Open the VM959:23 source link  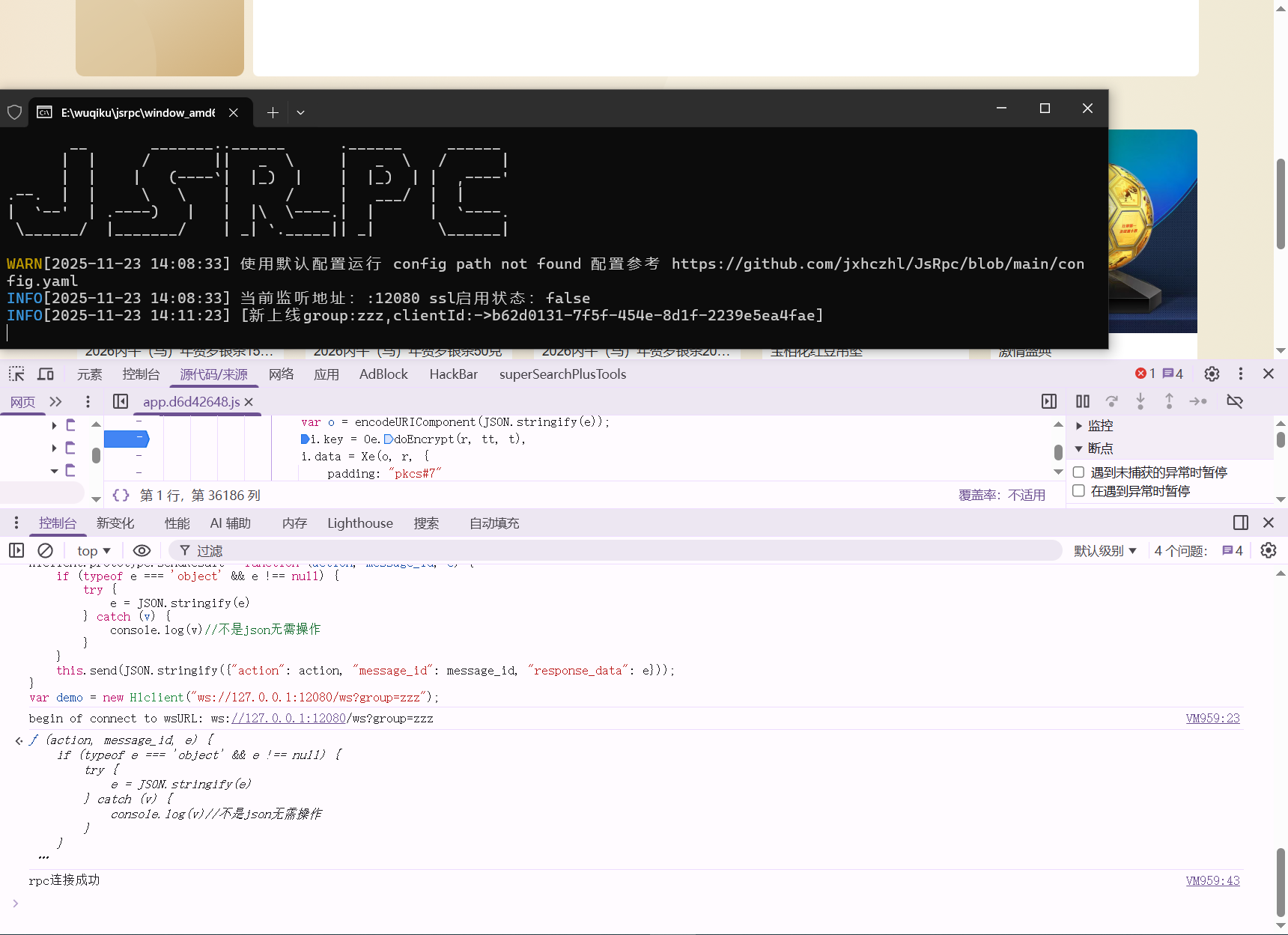point(1212,719)
